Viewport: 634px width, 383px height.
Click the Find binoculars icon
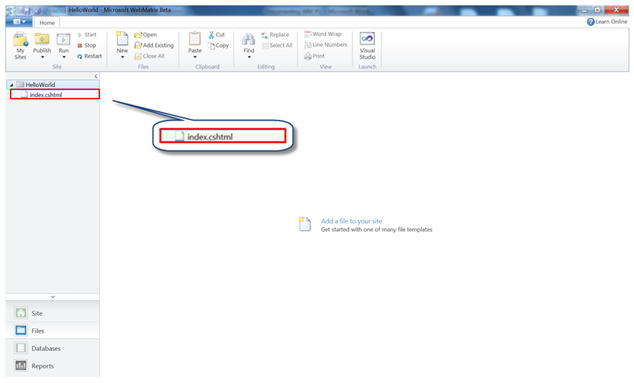point(248,39)
